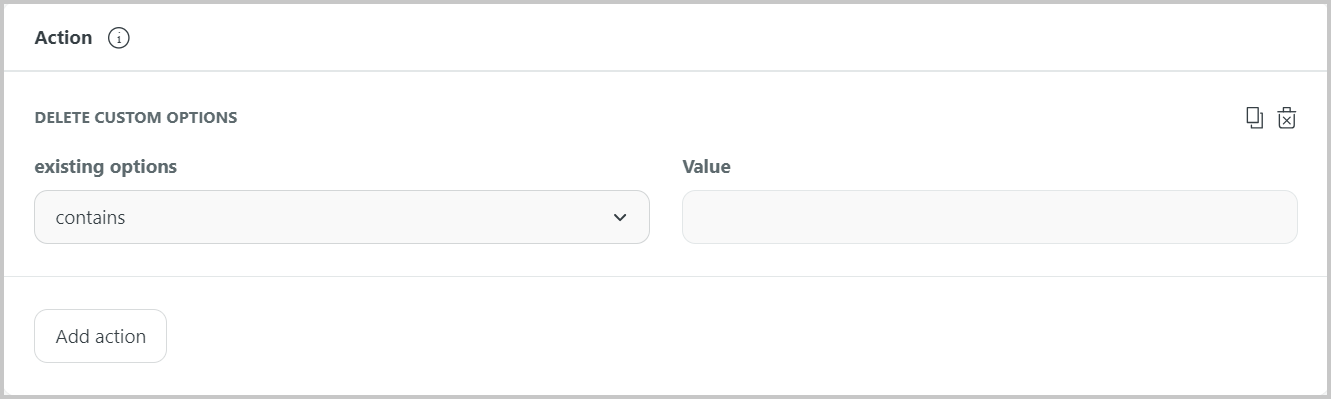Click the Add action button
The image size is (1331, 399).
click(x=100, y=336)
